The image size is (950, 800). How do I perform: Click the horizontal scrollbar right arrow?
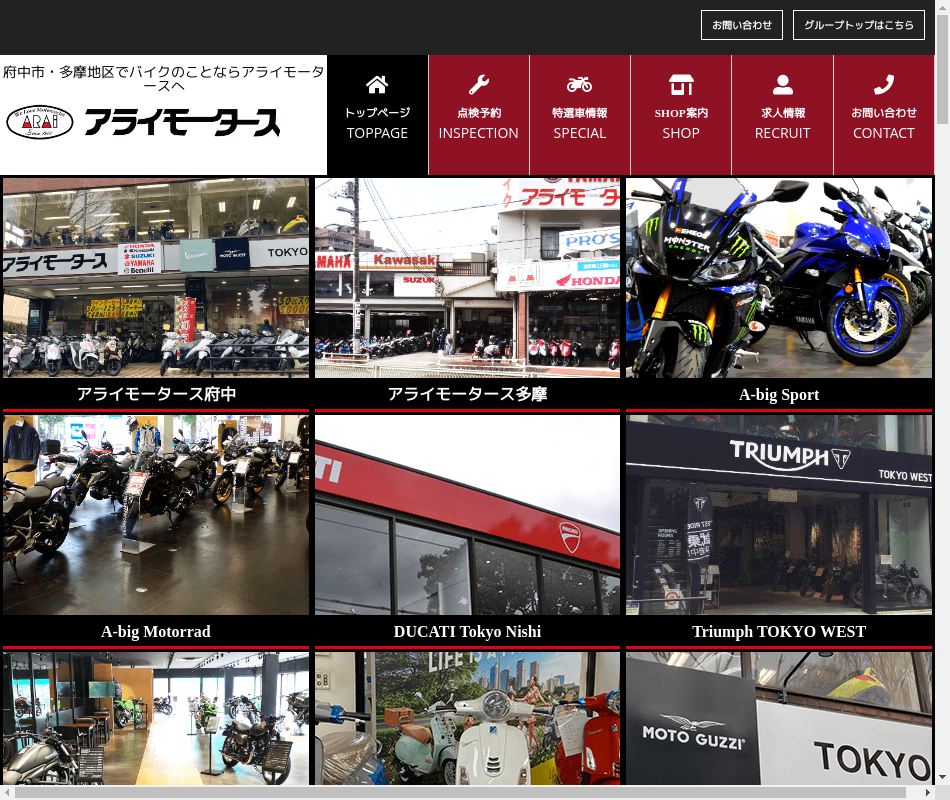pos(927,792)
